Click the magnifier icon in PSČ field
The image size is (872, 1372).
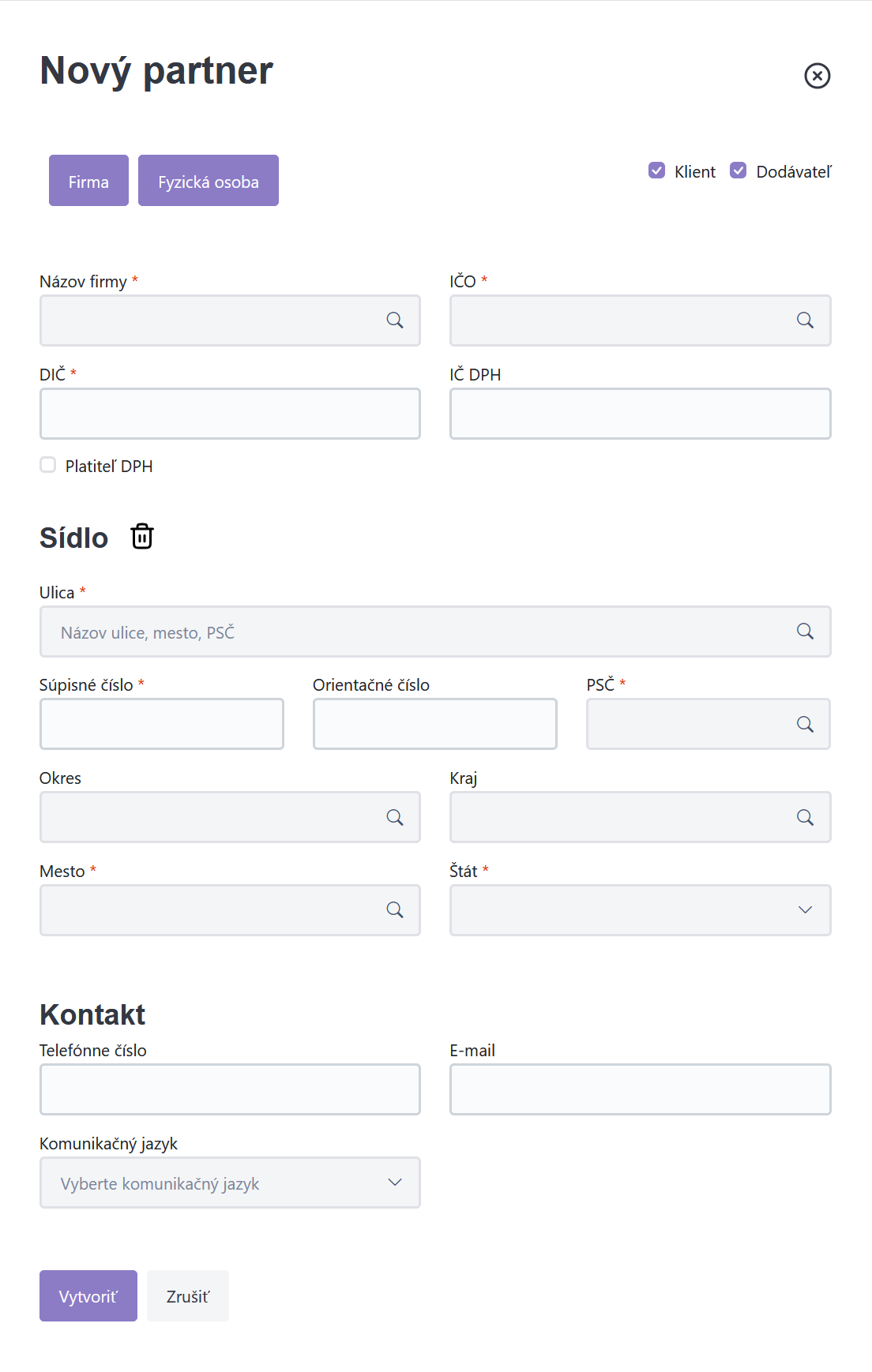click(805, 725)
